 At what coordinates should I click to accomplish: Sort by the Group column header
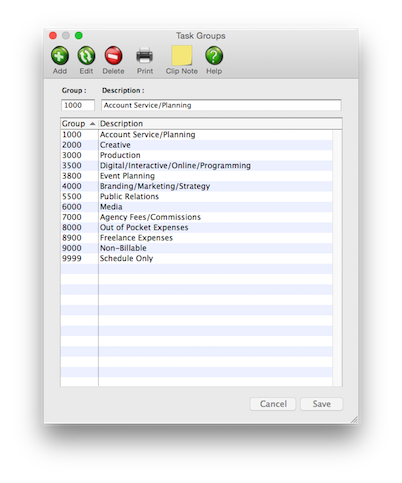(x=79, y=124)
